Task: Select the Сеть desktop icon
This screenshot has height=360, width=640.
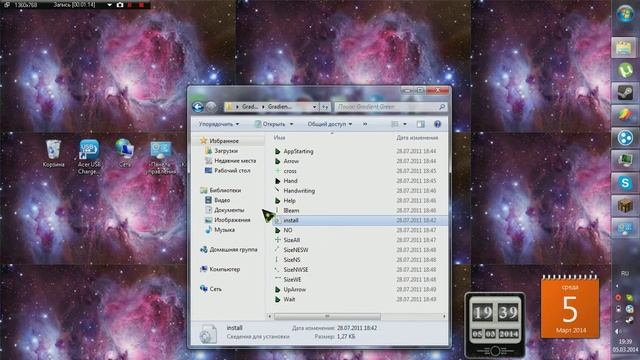Action: (x=124, y=153)
